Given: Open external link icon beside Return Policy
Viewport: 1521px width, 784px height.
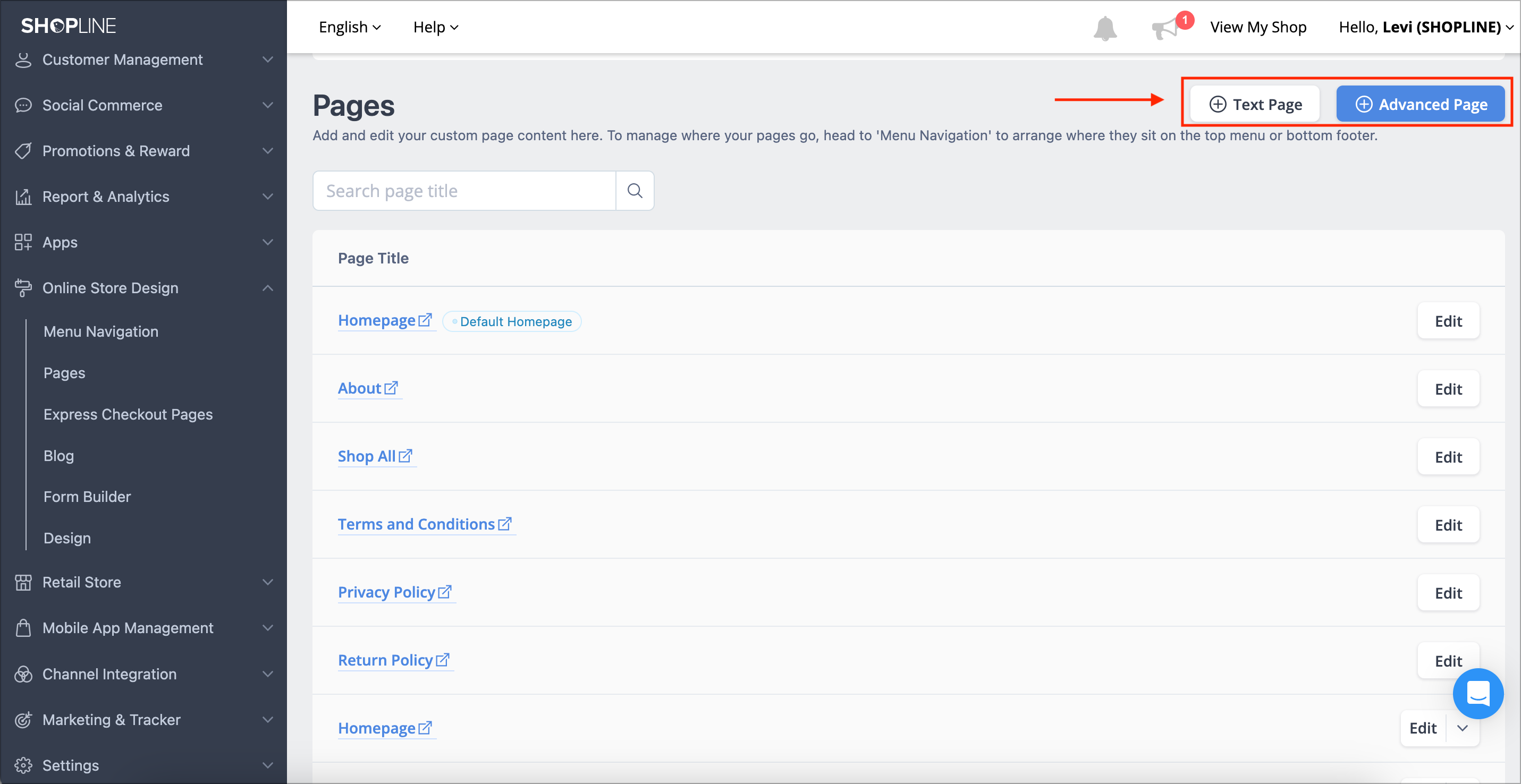Looking at the screenshot, I should pos(442,659).
